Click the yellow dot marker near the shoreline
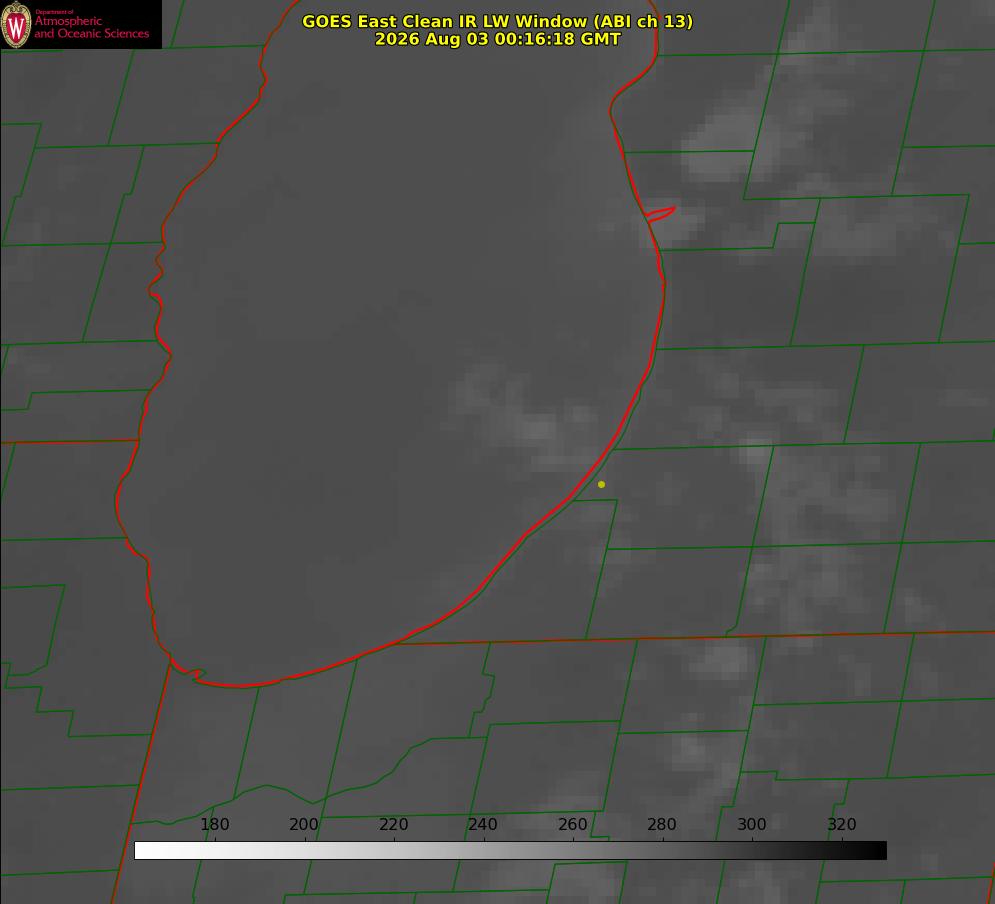Image resolution: width=995 pixels, height=904 pixels. pyautogui.click(x=601, y=484)
